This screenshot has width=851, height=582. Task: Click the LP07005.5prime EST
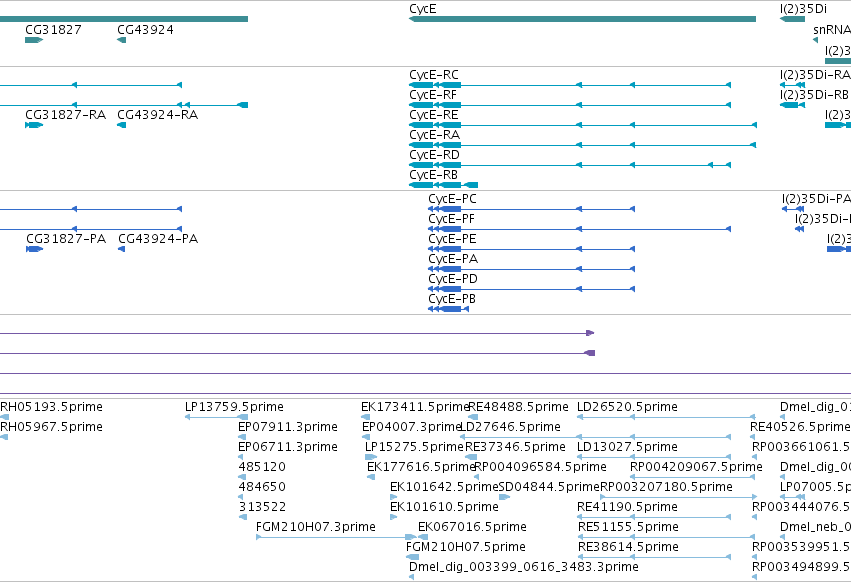coord(792,497)
